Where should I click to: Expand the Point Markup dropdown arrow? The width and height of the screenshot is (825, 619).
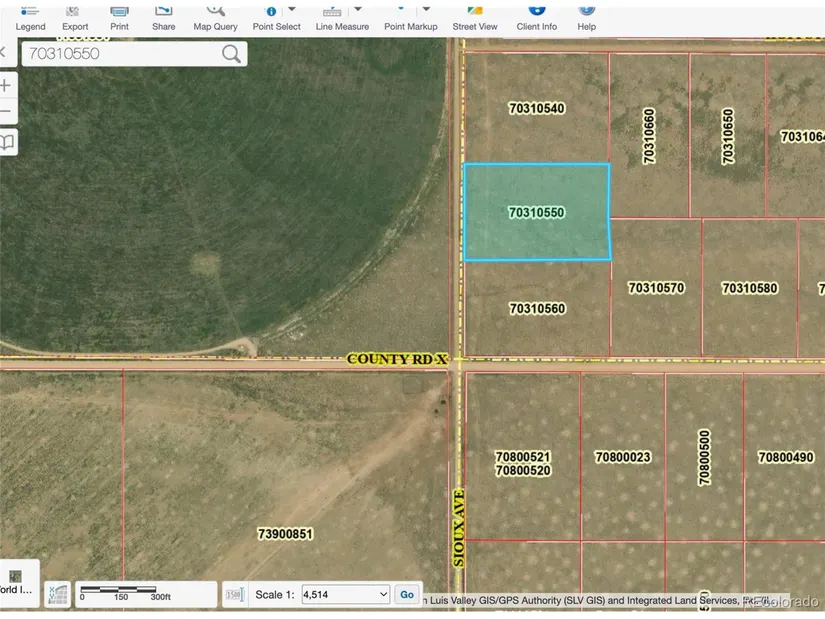point(428,10)
